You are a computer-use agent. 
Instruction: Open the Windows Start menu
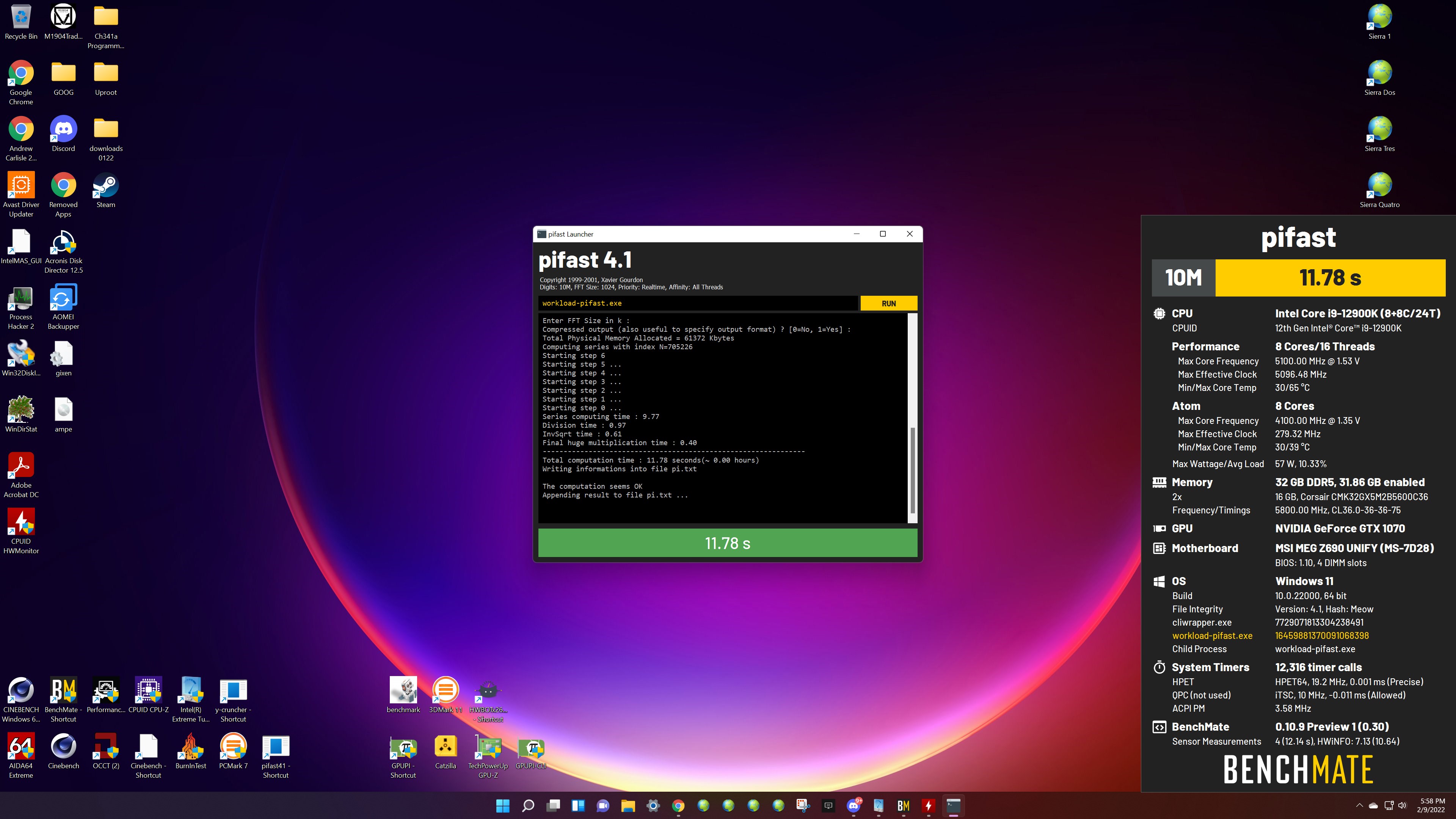(502, 805)
